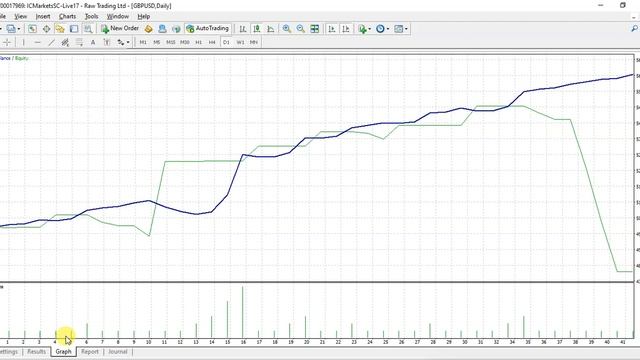Expand the Periods dropdown arrow

[x=388, y=29]
